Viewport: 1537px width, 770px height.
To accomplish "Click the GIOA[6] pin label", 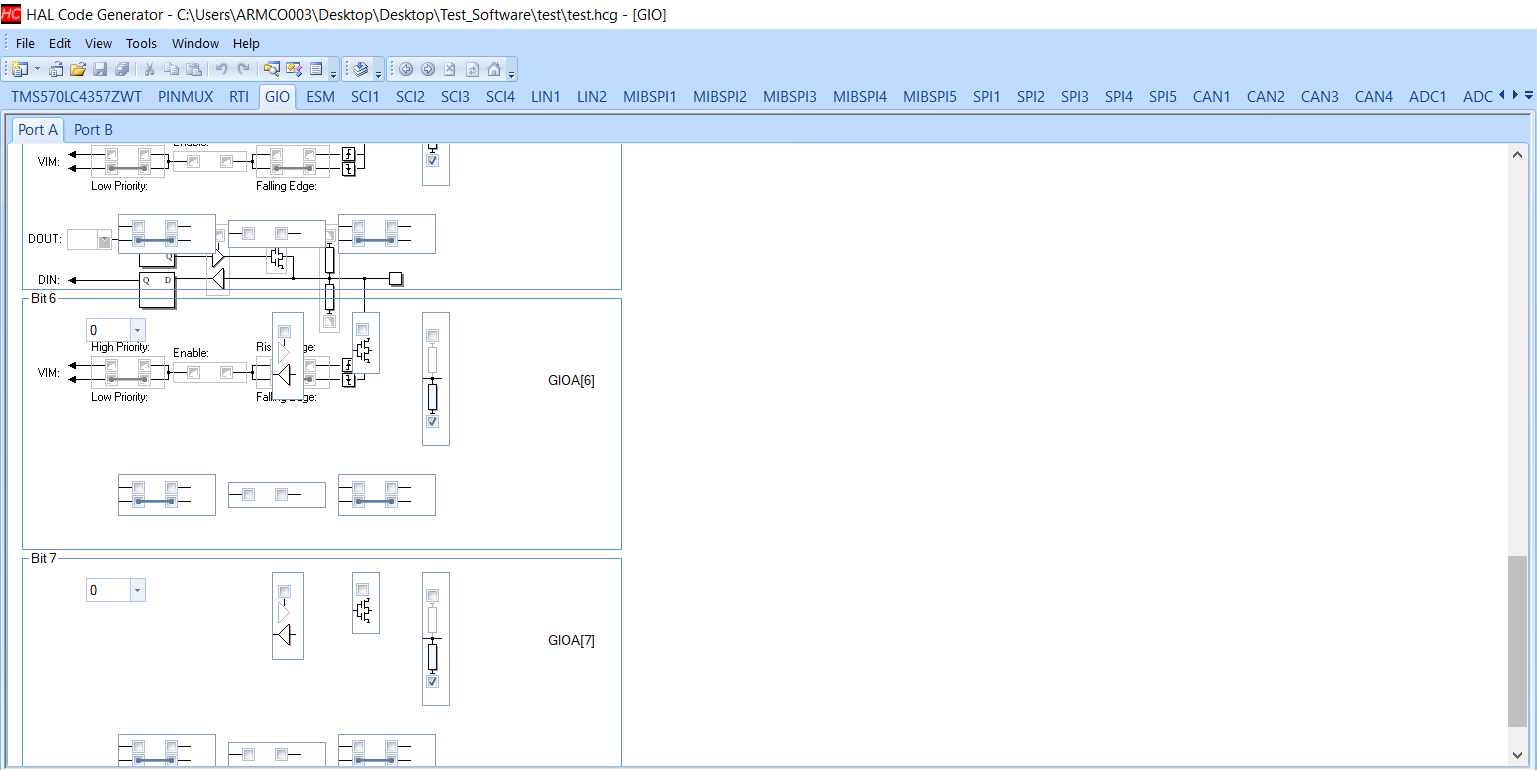I will [571, 380].
